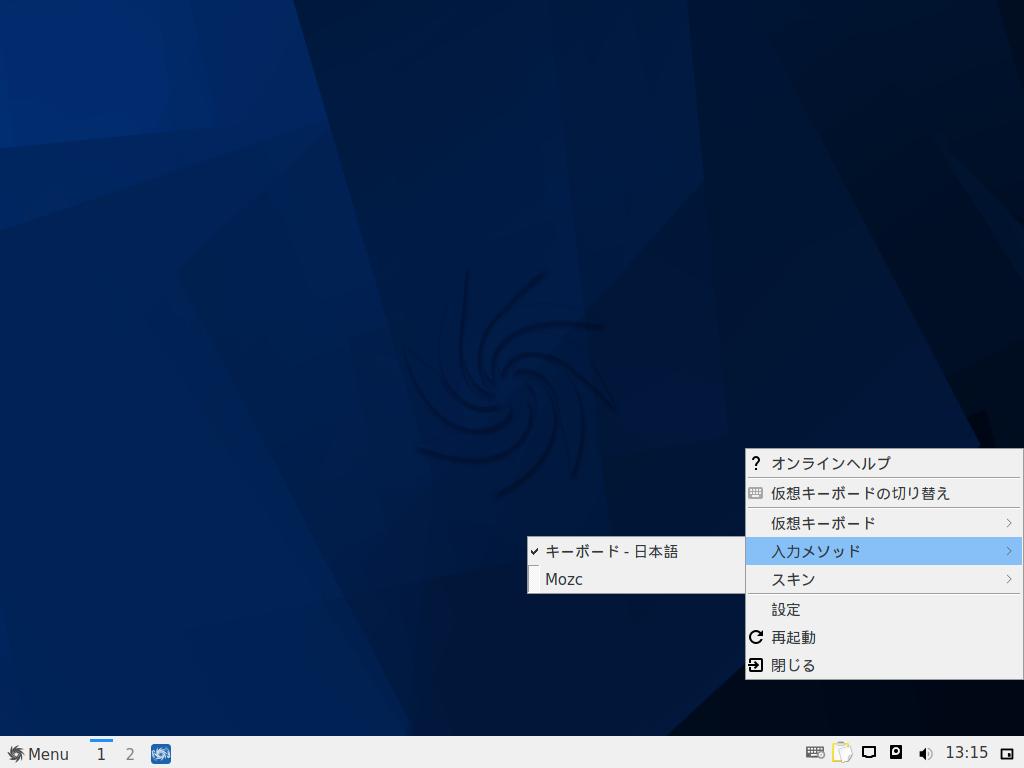Expand the スキン submenu arrow
The image size is (1024, 768).
(1009, 579)
